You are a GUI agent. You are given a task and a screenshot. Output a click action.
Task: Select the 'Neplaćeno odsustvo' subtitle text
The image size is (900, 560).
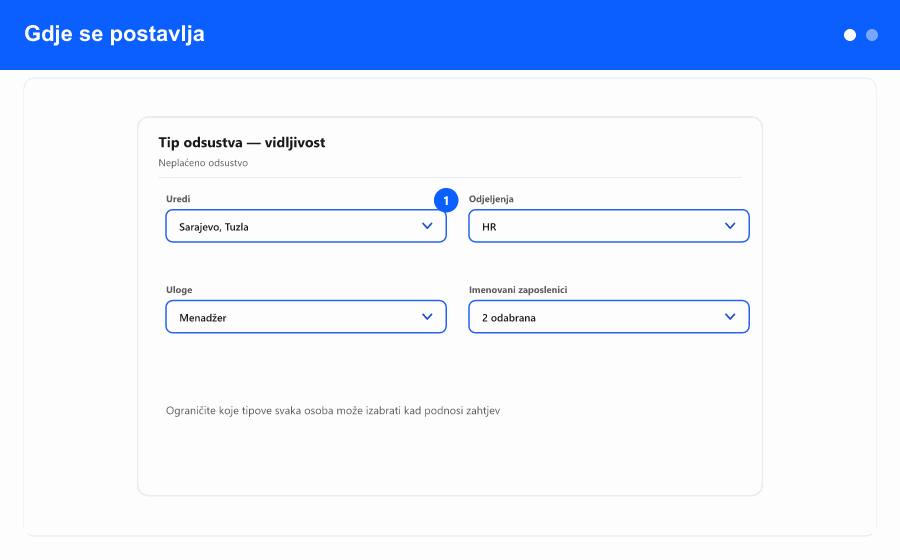tap(203, 163)
